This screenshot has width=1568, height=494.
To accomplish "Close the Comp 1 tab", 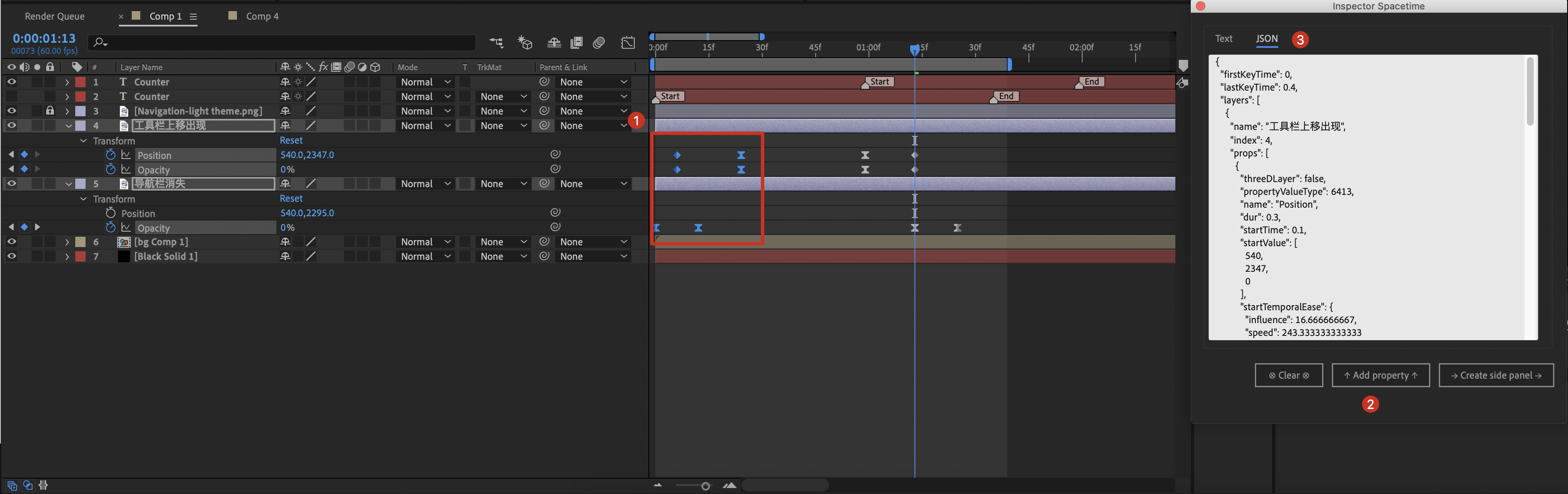I will pyautogui.click(x=121, y=16).
